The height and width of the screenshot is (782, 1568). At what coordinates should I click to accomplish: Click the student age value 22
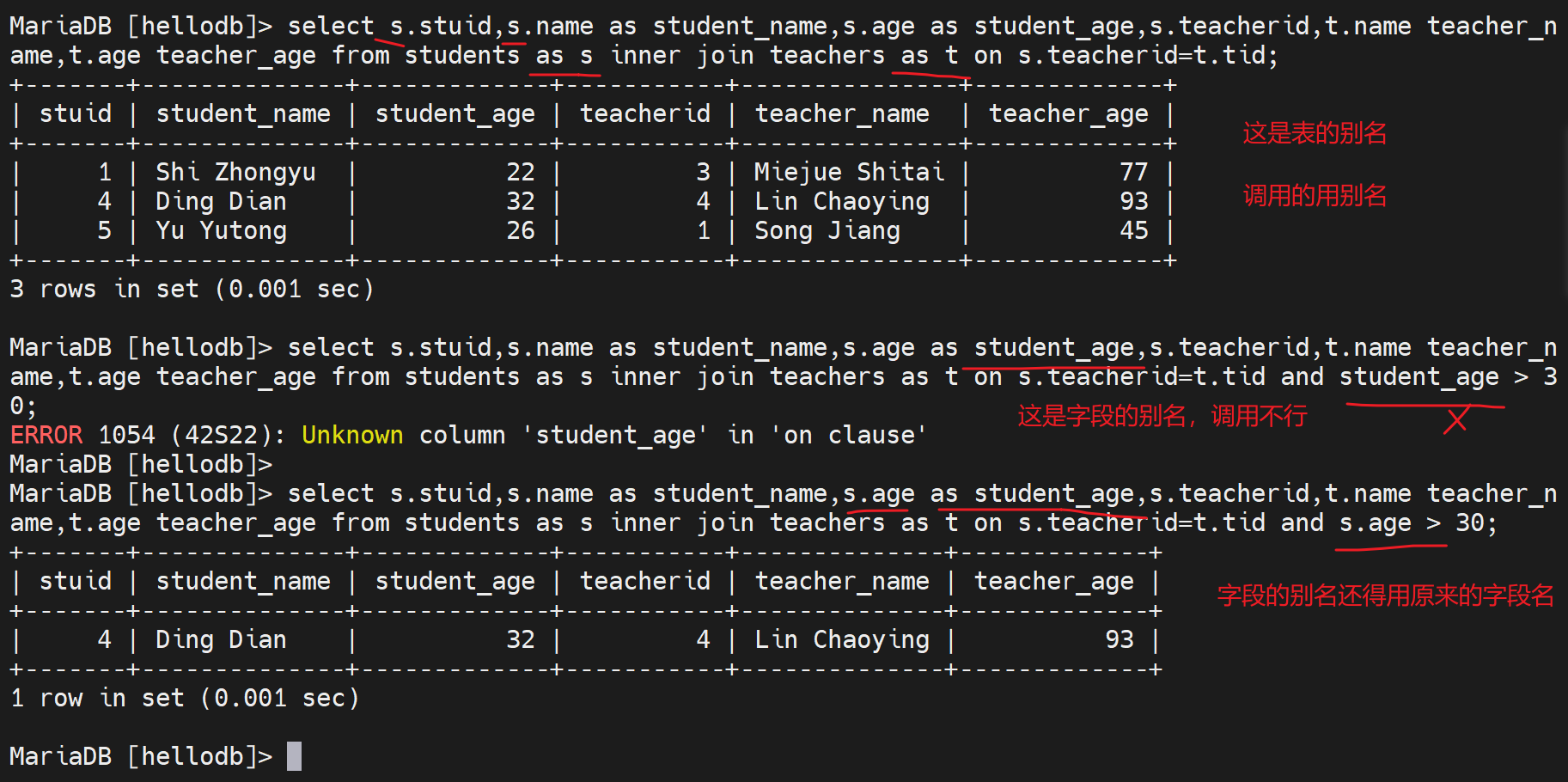point(520,172)
